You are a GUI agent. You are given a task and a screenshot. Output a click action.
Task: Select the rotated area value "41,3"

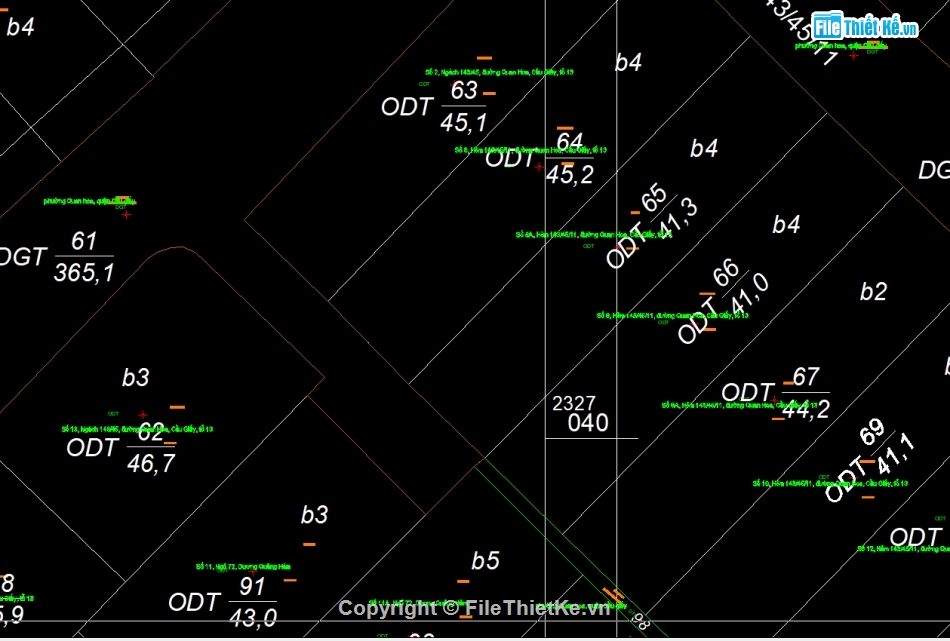pos(678,218)
